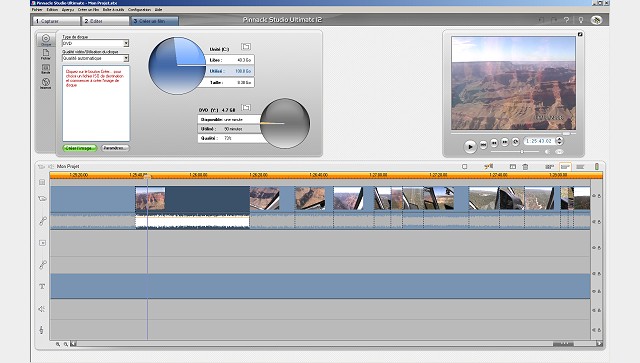This screenshot has width=640, height=363.
Task: Switch to storyboard view icon
Action: click(549, 167)
